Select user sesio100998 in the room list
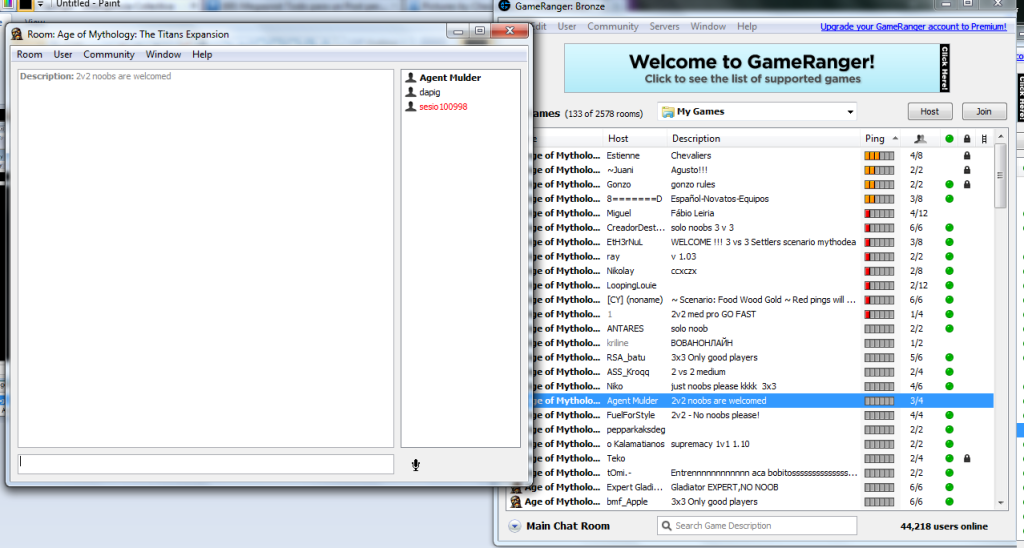The height and width of the screenshot is (548, 1024). click(x=443, y=106)
